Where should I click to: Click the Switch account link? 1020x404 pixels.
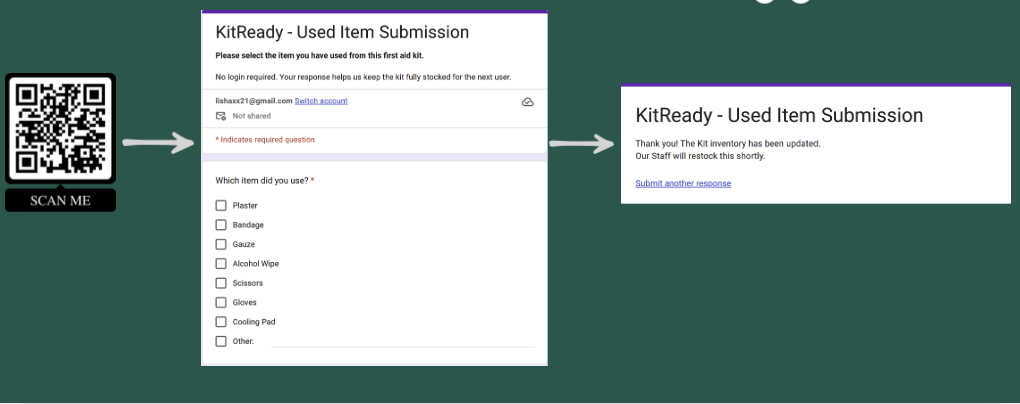321,101
